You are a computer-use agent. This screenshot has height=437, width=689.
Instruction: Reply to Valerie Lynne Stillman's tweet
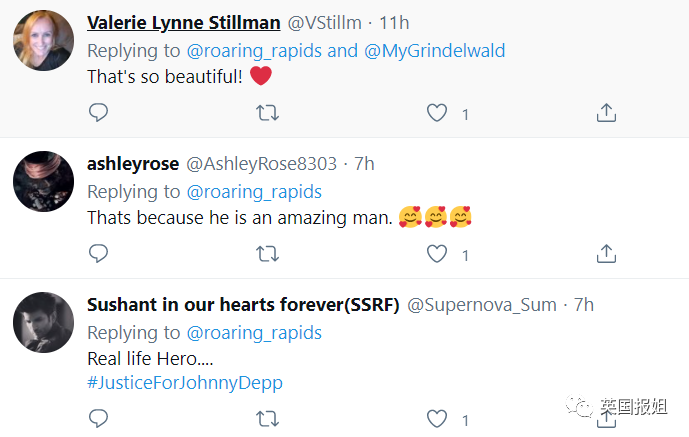tap(98, 113)
